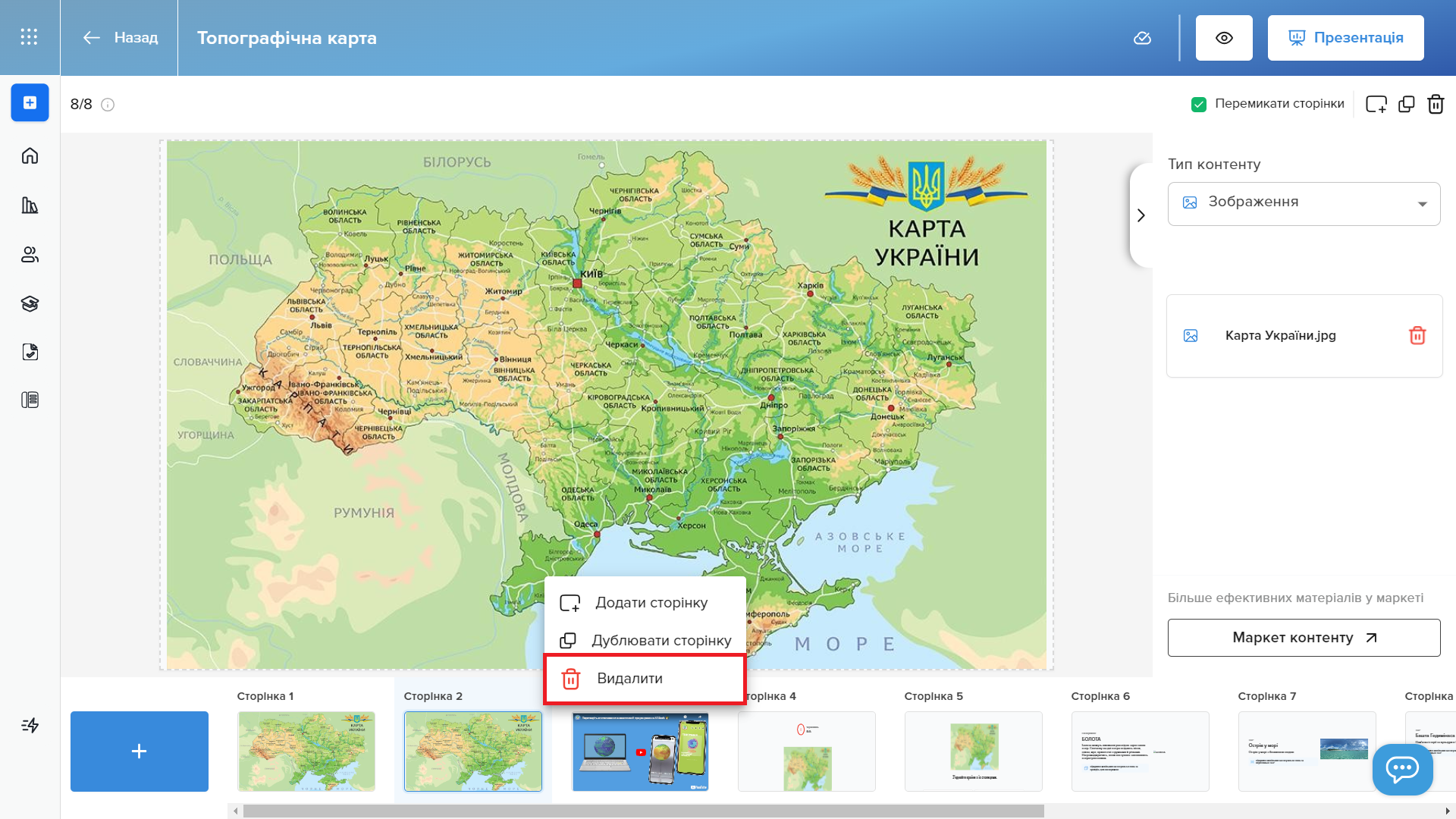Delete Карта України.jpg file with red trash
The image size is (1456, 819).
point(1417,336)
